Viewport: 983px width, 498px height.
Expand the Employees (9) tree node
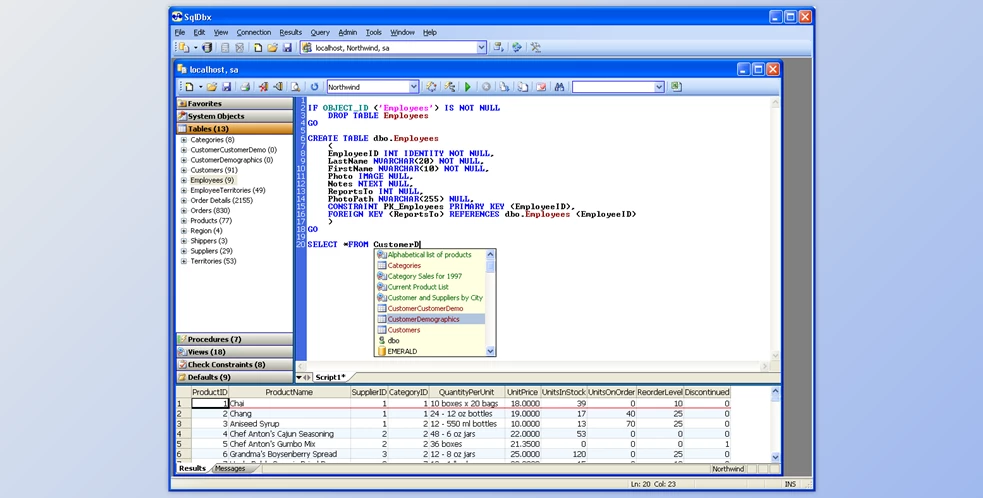[x=184, y=180]
